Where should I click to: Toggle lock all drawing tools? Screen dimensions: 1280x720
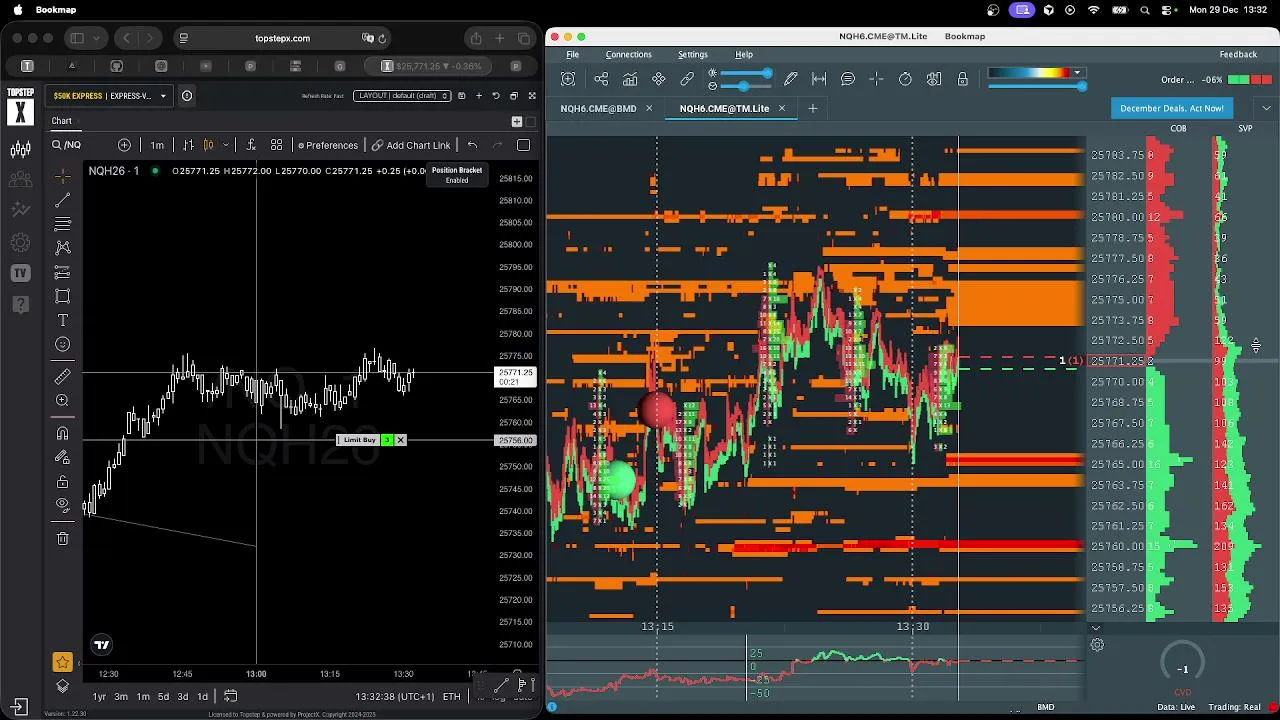[x=62, y=482]
